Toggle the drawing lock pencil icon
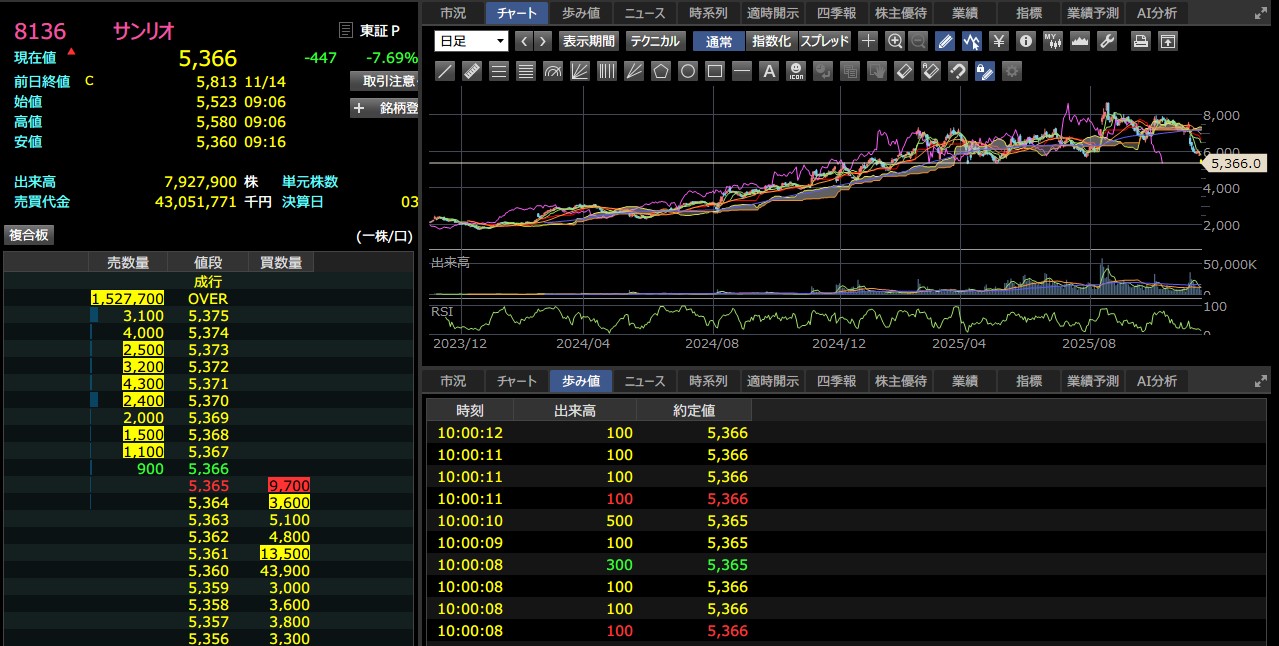The height and width of the screenshot is (646, 1279). coord(985,71)
